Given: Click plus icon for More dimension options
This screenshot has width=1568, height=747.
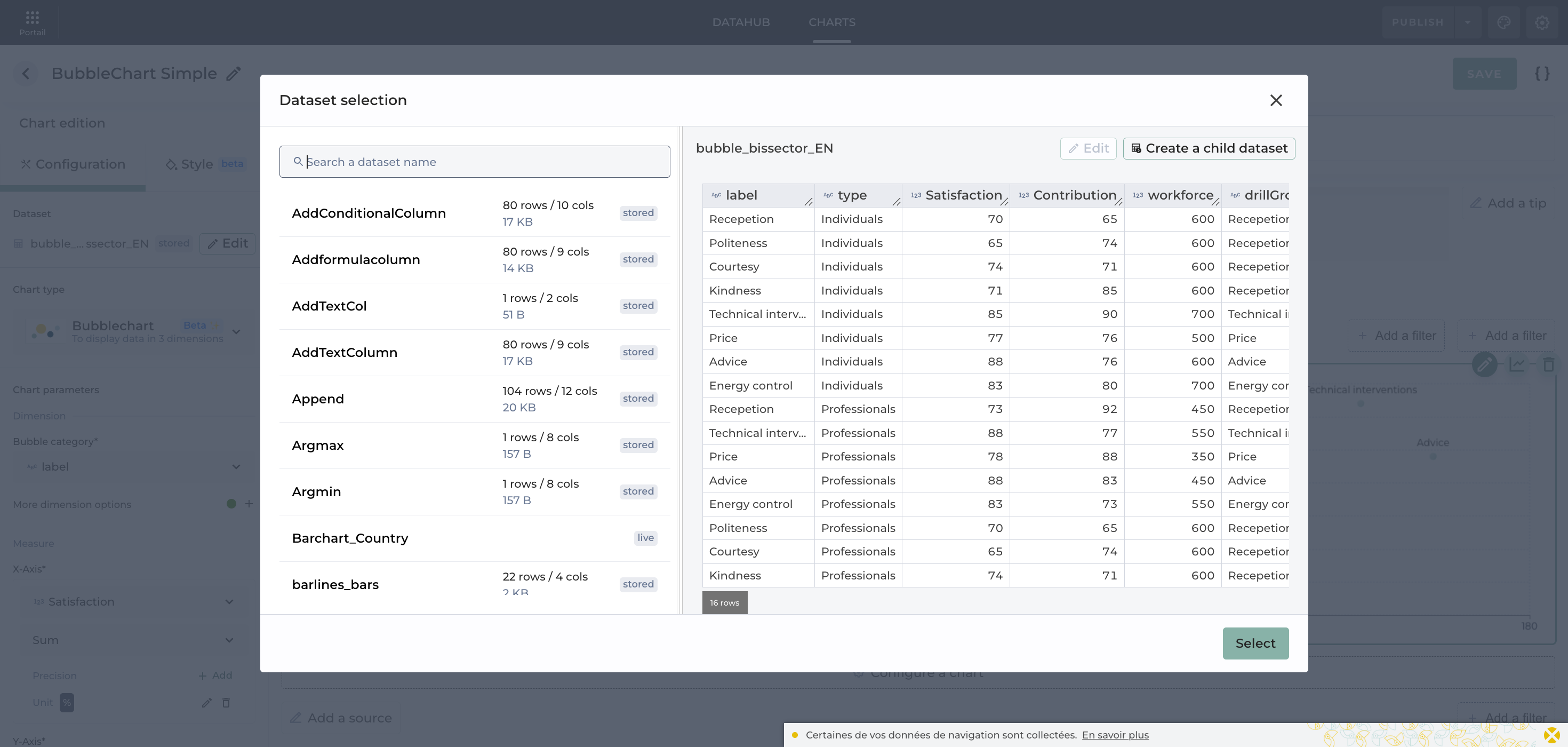Looking at the screenshot, I should tap(249, 504).
